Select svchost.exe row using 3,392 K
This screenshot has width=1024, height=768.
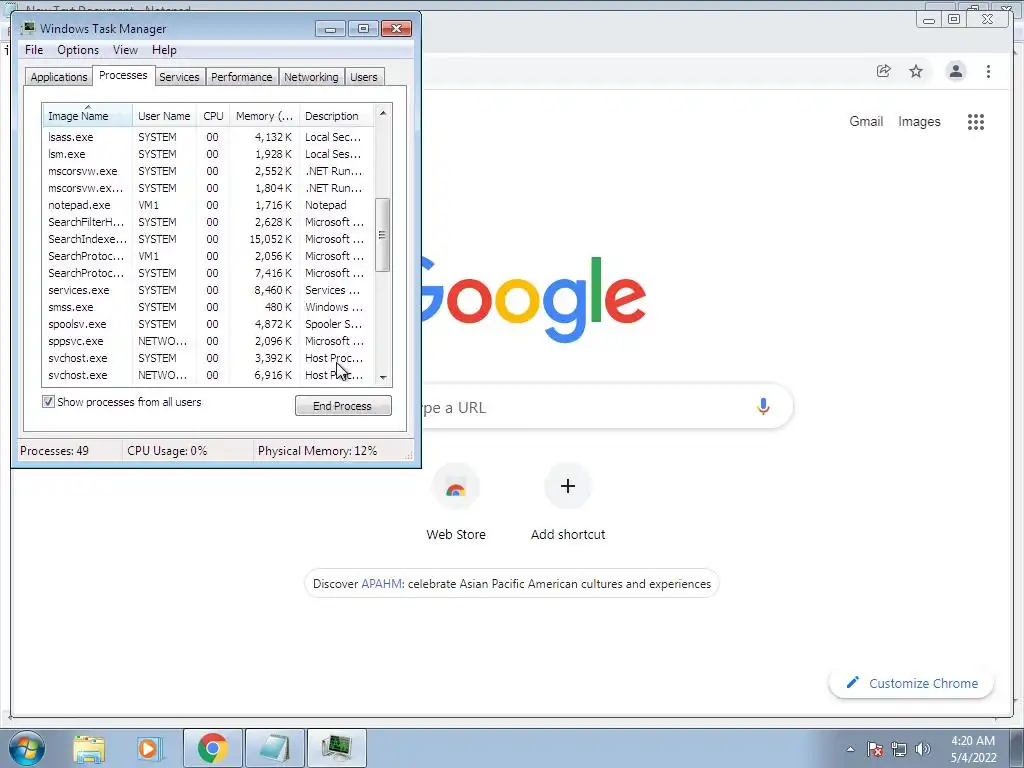point(208,358)
